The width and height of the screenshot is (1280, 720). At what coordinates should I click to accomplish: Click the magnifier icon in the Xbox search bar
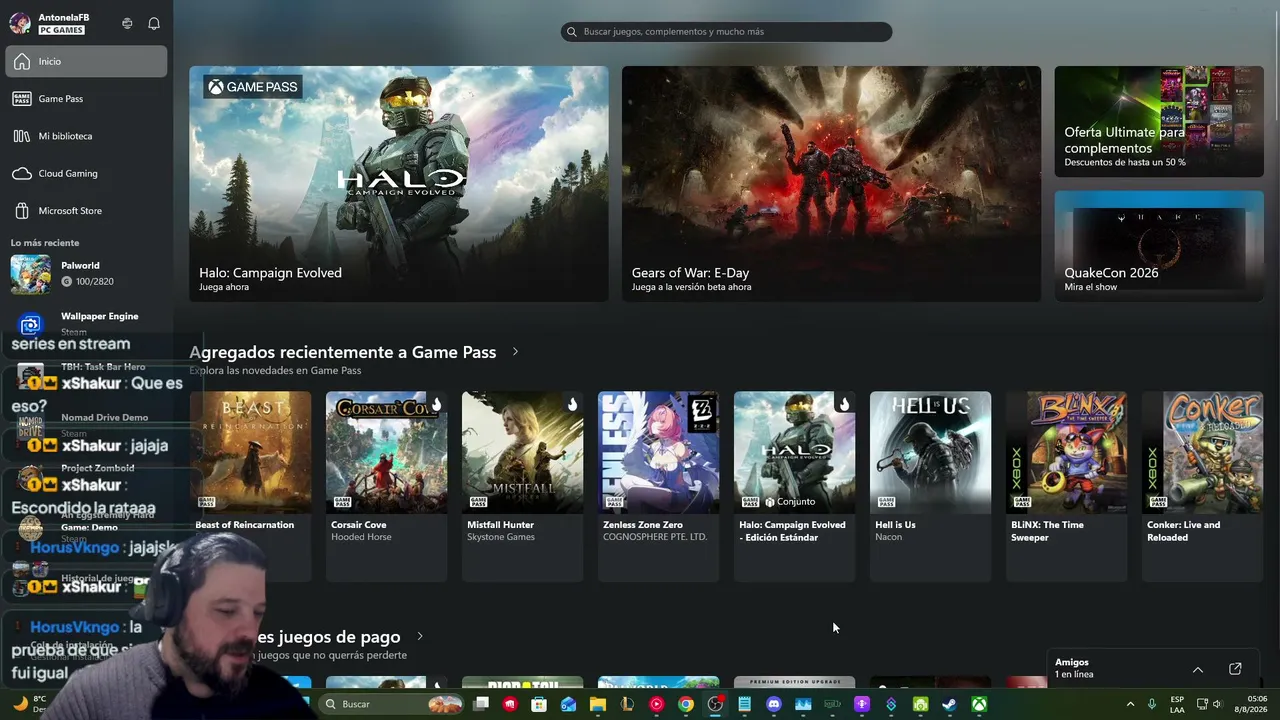coord(572,32)
